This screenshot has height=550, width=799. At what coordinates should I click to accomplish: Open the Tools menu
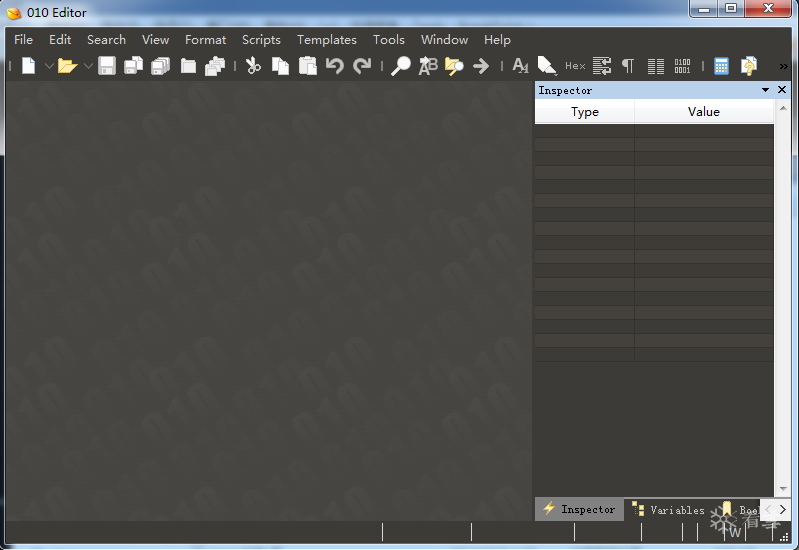388,40
